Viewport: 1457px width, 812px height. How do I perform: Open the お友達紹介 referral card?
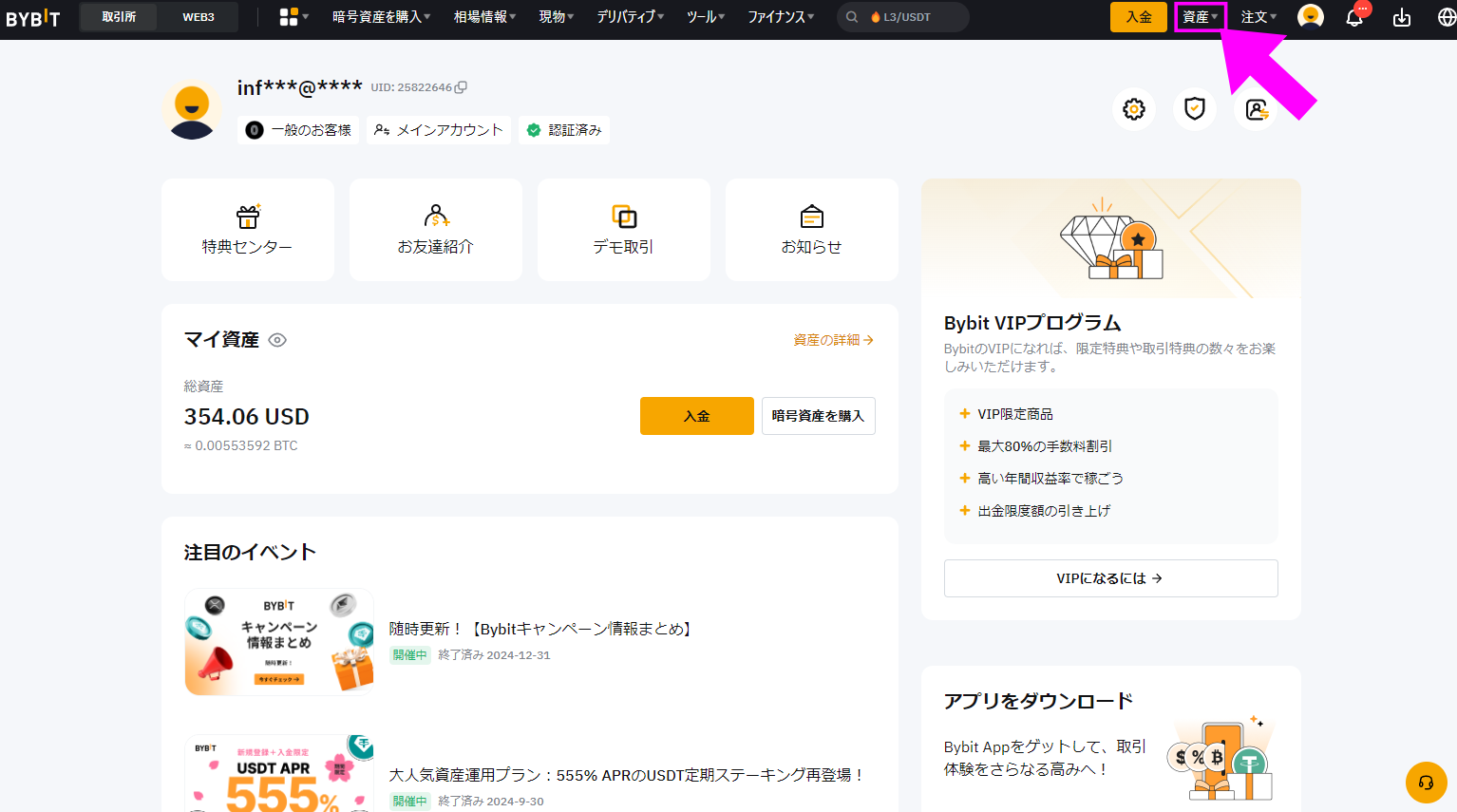[436, 230]
